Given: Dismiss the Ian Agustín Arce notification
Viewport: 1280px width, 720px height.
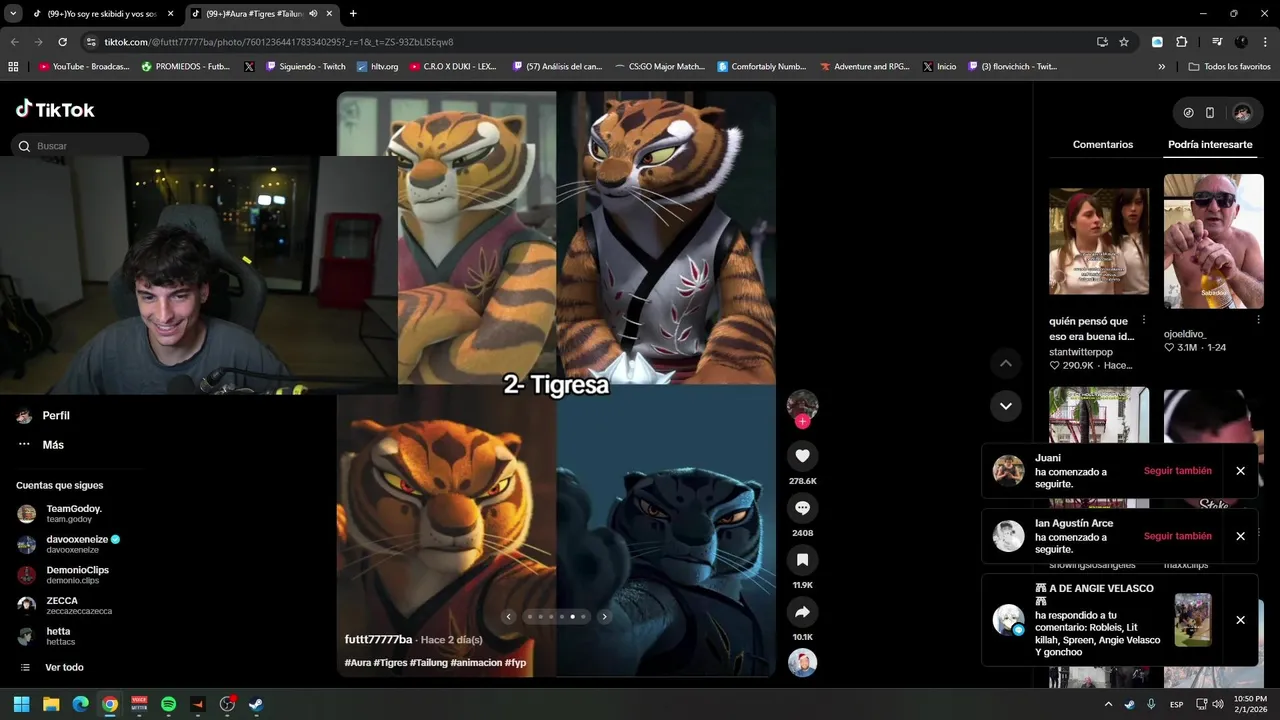Looking at the screenshot, I should 1240,536.
